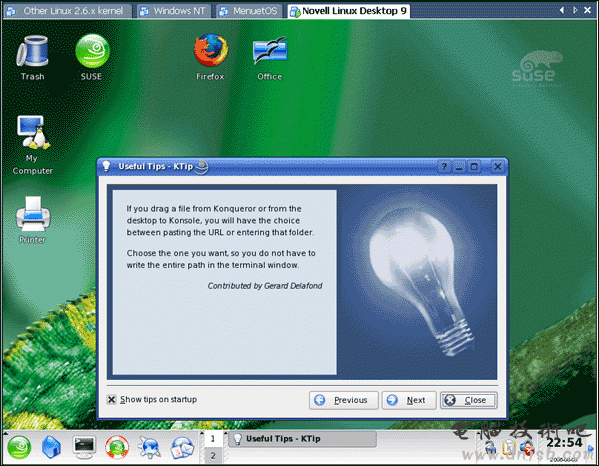The width and height of the screenshot is (599, 466).
Task: Click the Contributed by Gerard Delafond text
Action: pos(265,286)
